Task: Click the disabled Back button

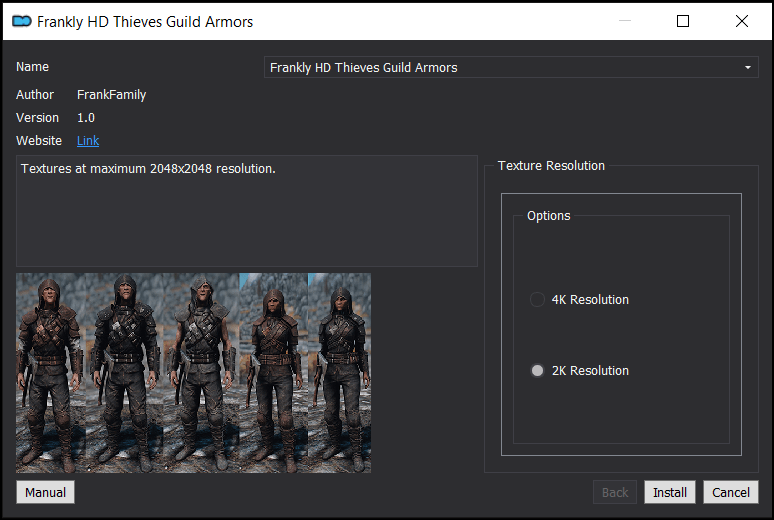Action: point(615,492)
